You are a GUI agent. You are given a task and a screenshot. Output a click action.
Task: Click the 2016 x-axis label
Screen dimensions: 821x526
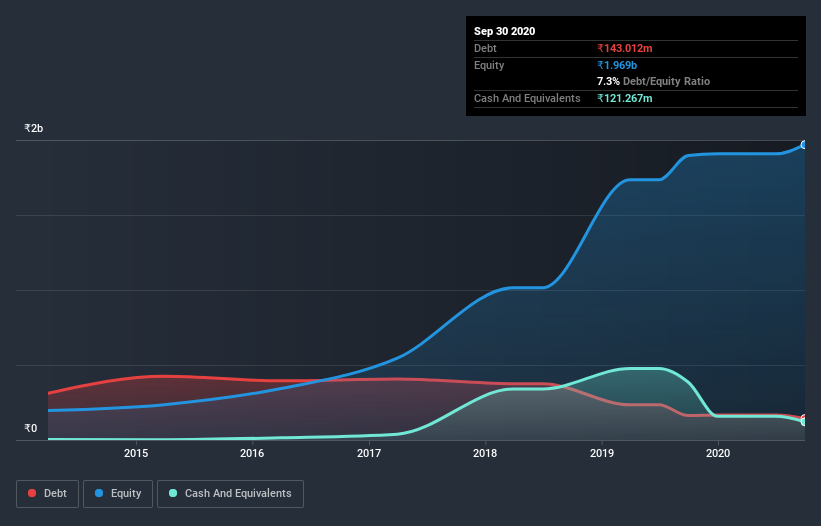252,453
